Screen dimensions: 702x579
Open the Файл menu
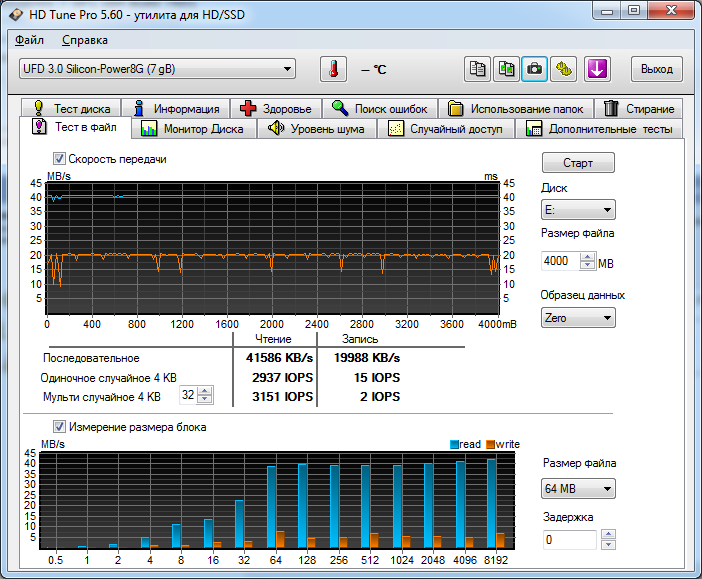29,40
